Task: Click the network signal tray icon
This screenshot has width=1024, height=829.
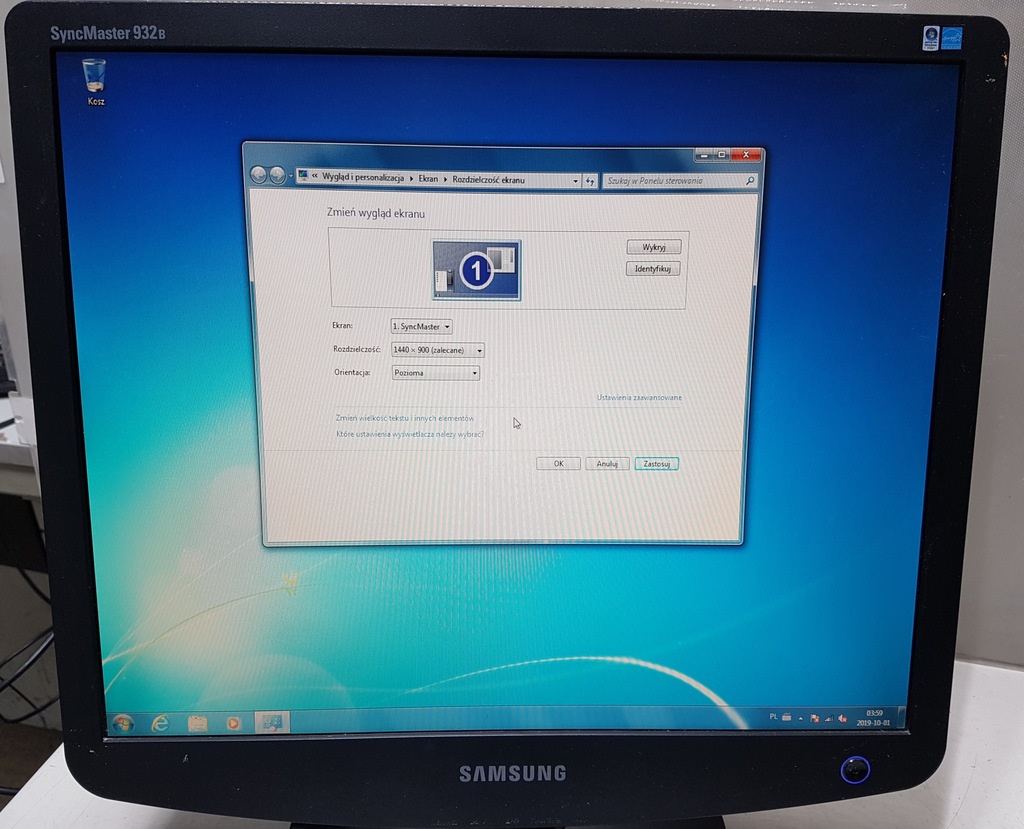Action: pyautogui.click(x=828, y=719)
